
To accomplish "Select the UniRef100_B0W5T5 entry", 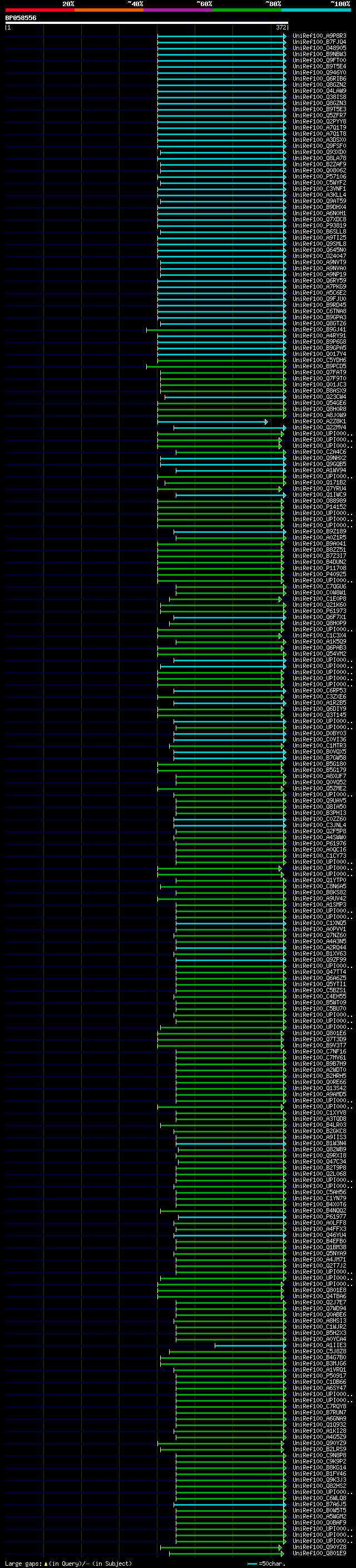I will point(319,1510).
